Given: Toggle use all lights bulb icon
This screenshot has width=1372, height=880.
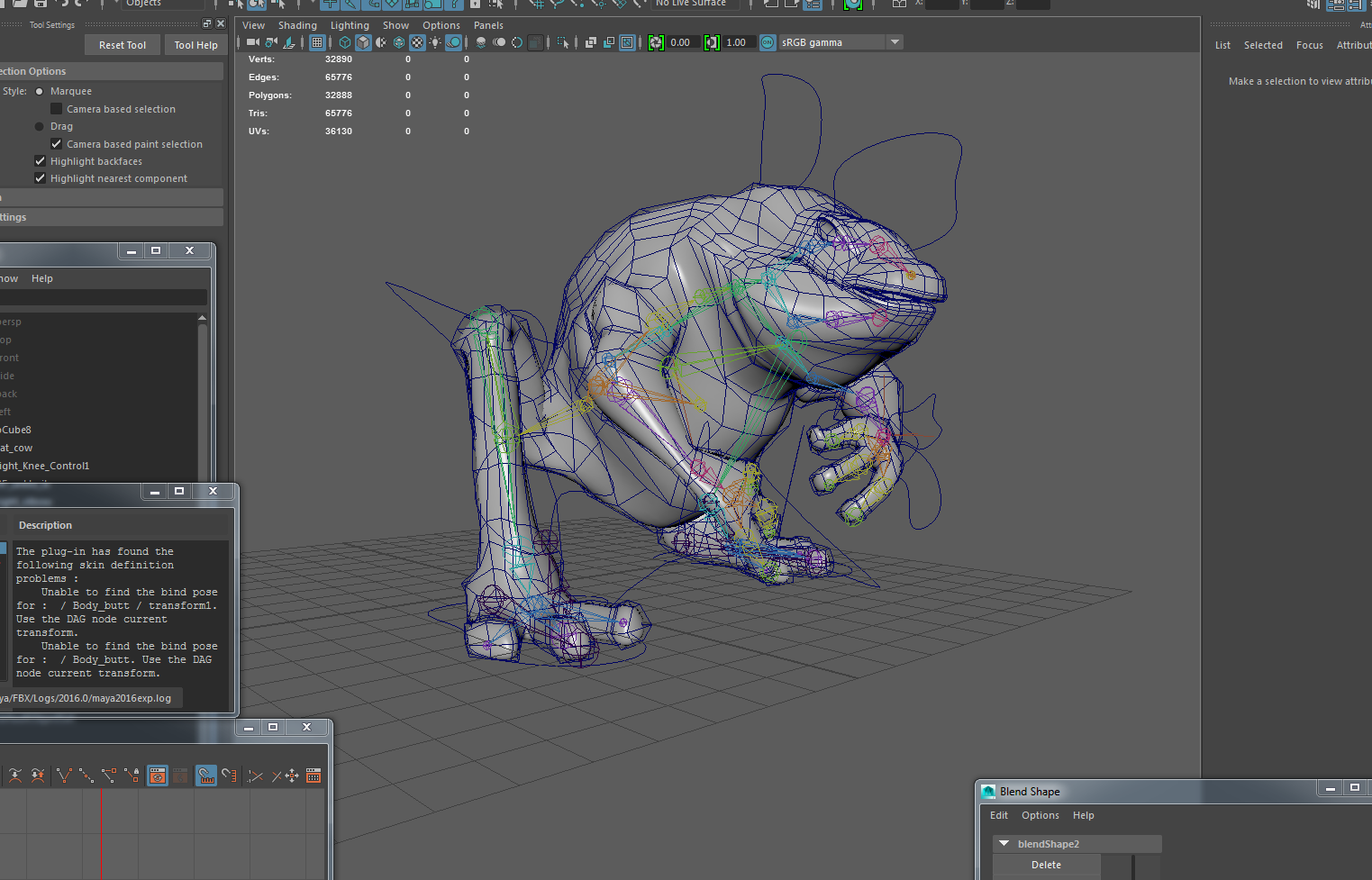Looking at the screenshot, I should click(435, 42).
